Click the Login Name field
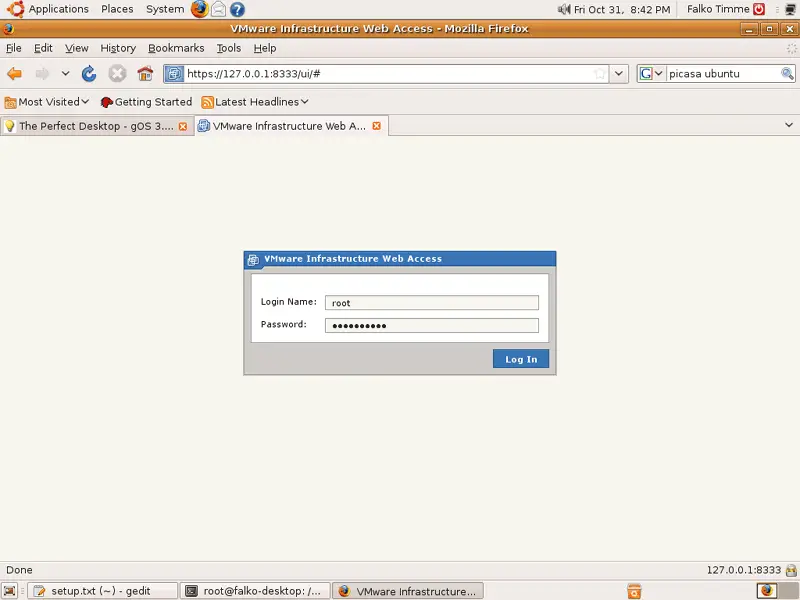 click(432, 303)
